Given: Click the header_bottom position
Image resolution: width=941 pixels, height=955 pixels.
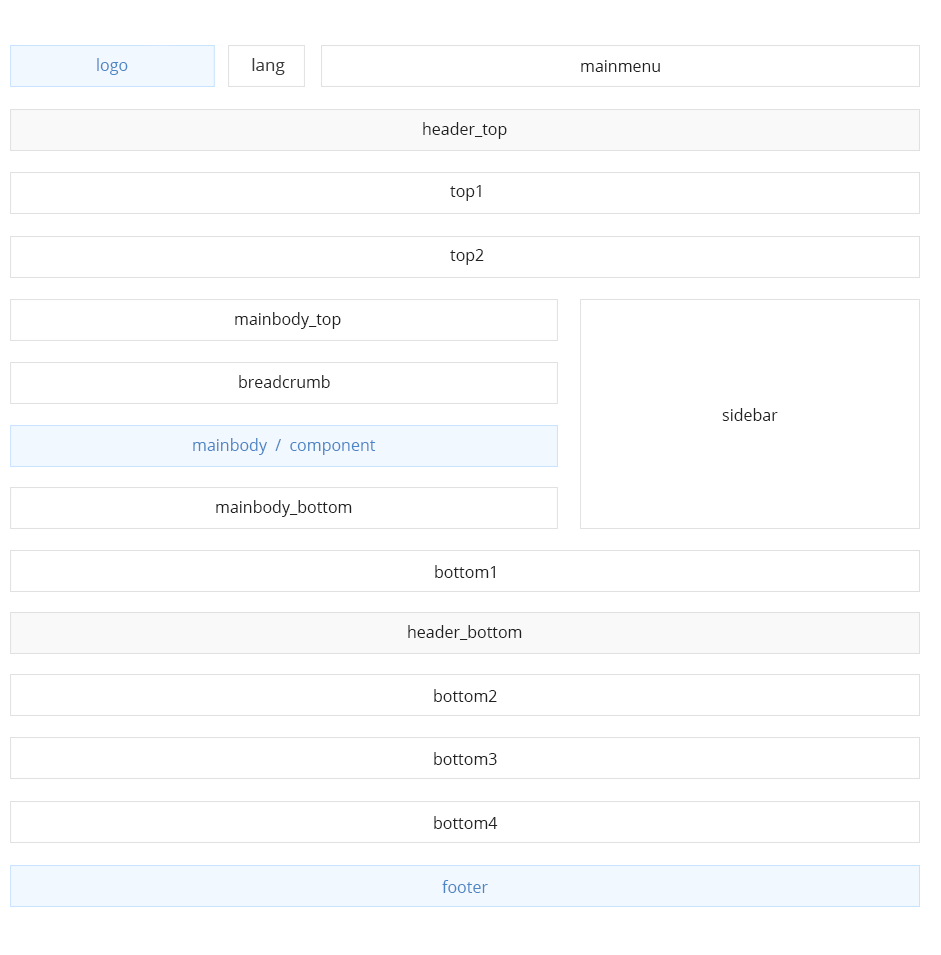Looking at the screenshot, I should pyautogui.click(x=465, y=633).
